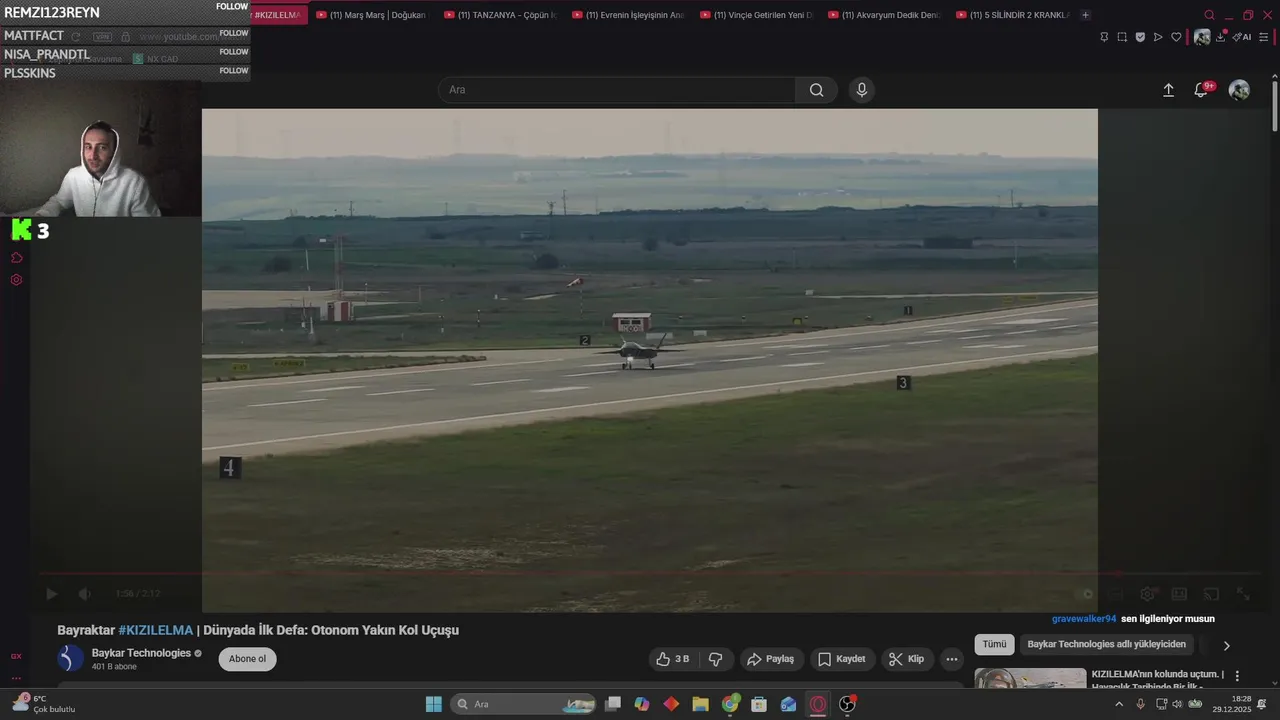This screenshot has width=1280, height=720.
Task: Click the browser tab search icon
Action: 1209,15
